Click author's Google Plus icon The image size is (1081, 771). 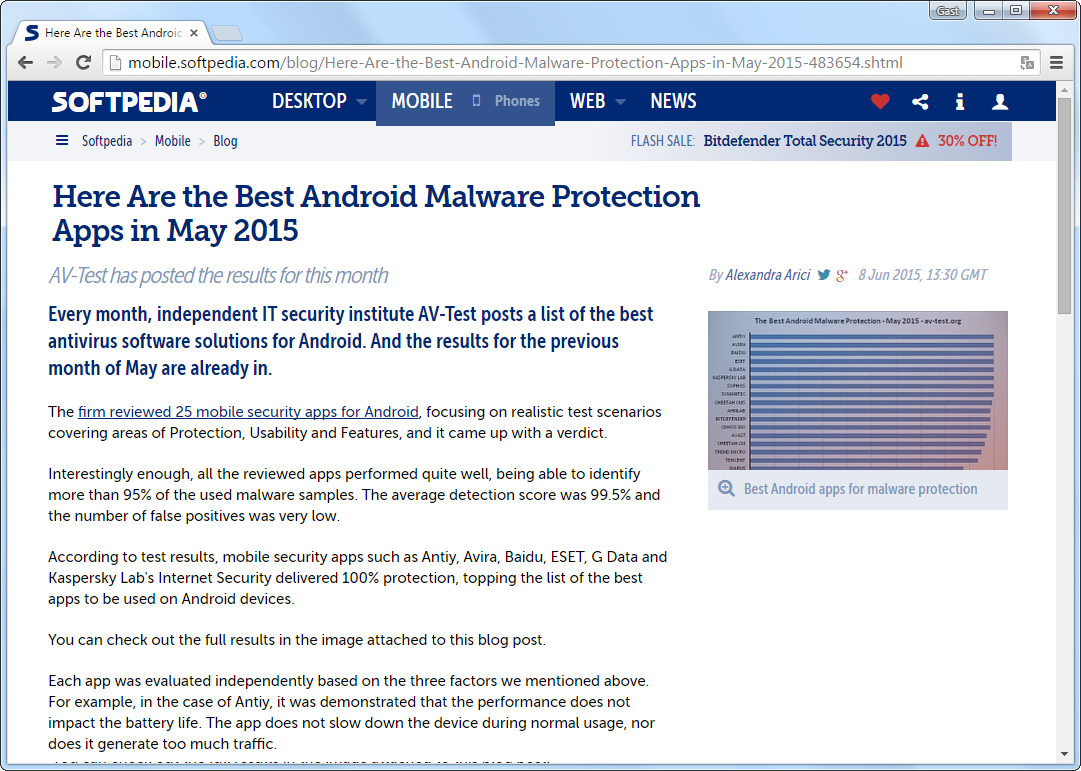tap(842, 275)
